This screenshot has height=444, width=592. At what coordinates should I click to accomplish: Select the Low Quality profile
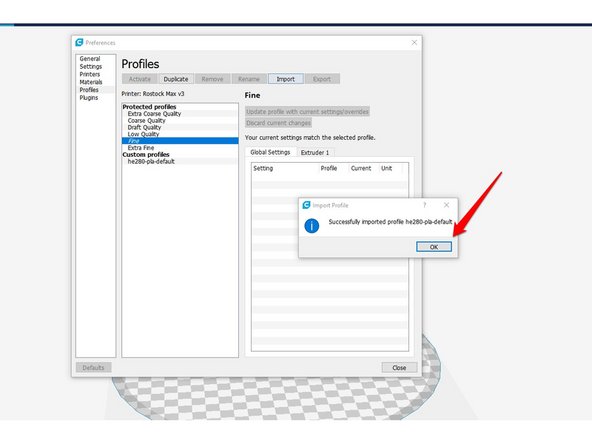(x=180, y=134)
